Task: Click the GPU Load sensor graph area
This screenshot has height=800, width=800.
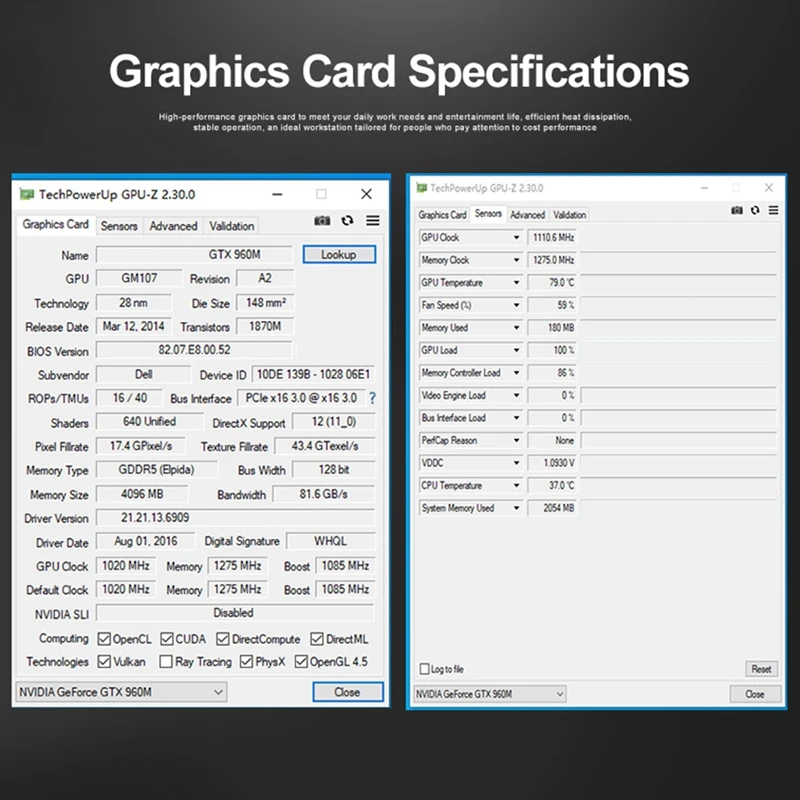Action: tap(679, 350)
